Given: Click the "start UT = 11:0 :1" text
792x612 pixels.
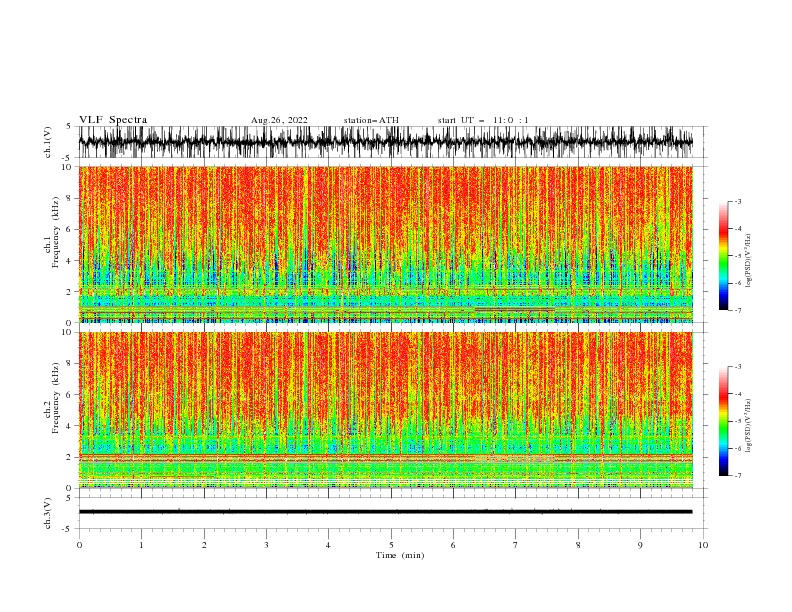Looking at the screenshot, I should pos(483,120).
